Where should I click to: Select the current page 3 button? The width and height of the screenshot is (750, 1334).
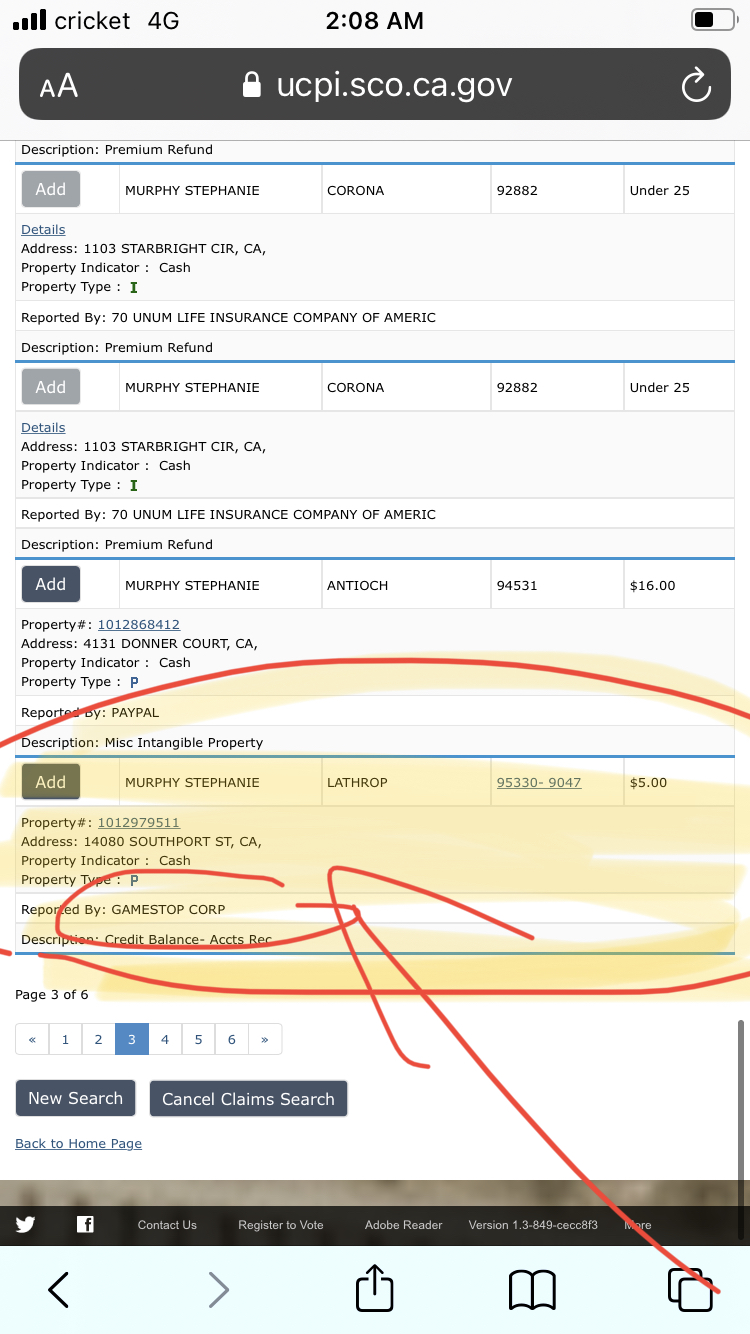tap(131, 1039)
